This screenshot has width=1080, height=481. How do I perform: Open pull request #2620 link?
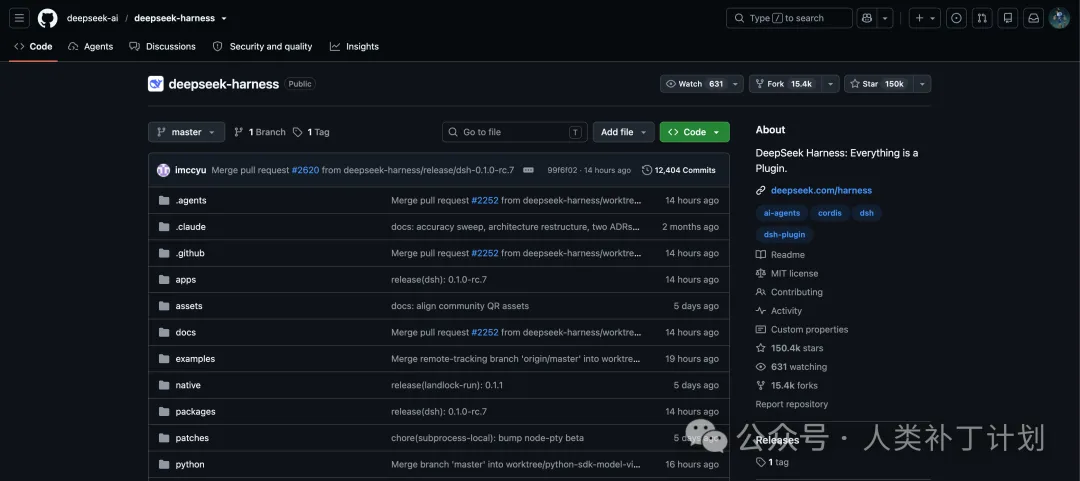coord(305,170)
